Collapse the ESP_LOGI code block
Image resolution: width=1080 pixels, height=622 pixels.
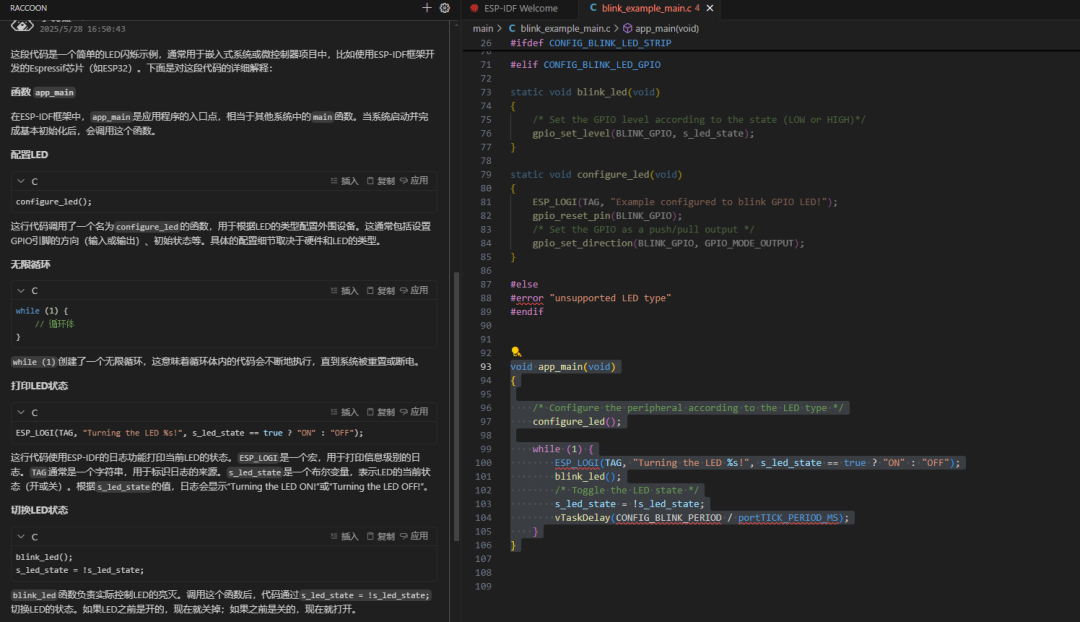click(21, 412)
